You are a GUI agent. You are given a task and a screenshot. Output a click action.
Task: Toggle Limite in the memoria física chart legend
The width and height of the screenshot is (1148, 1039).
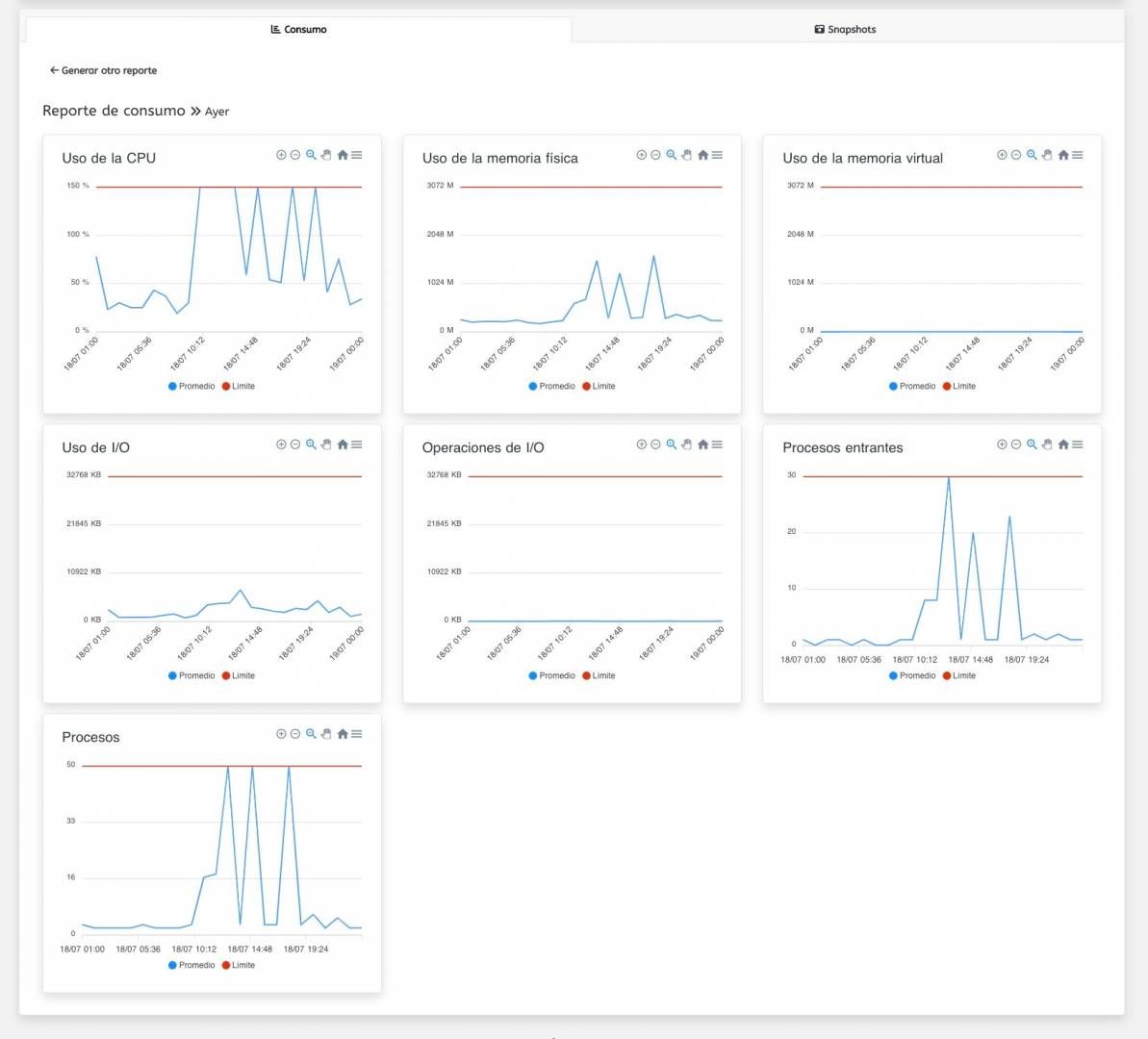[599, 386]
